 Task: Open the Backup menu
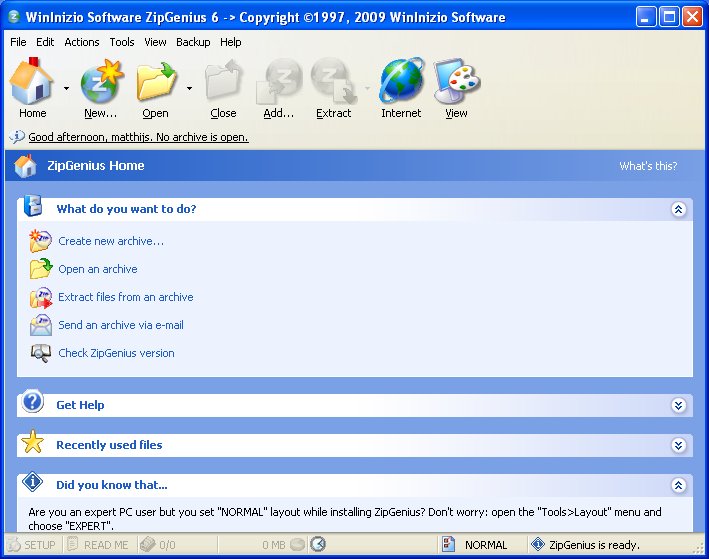click(193, 42)
